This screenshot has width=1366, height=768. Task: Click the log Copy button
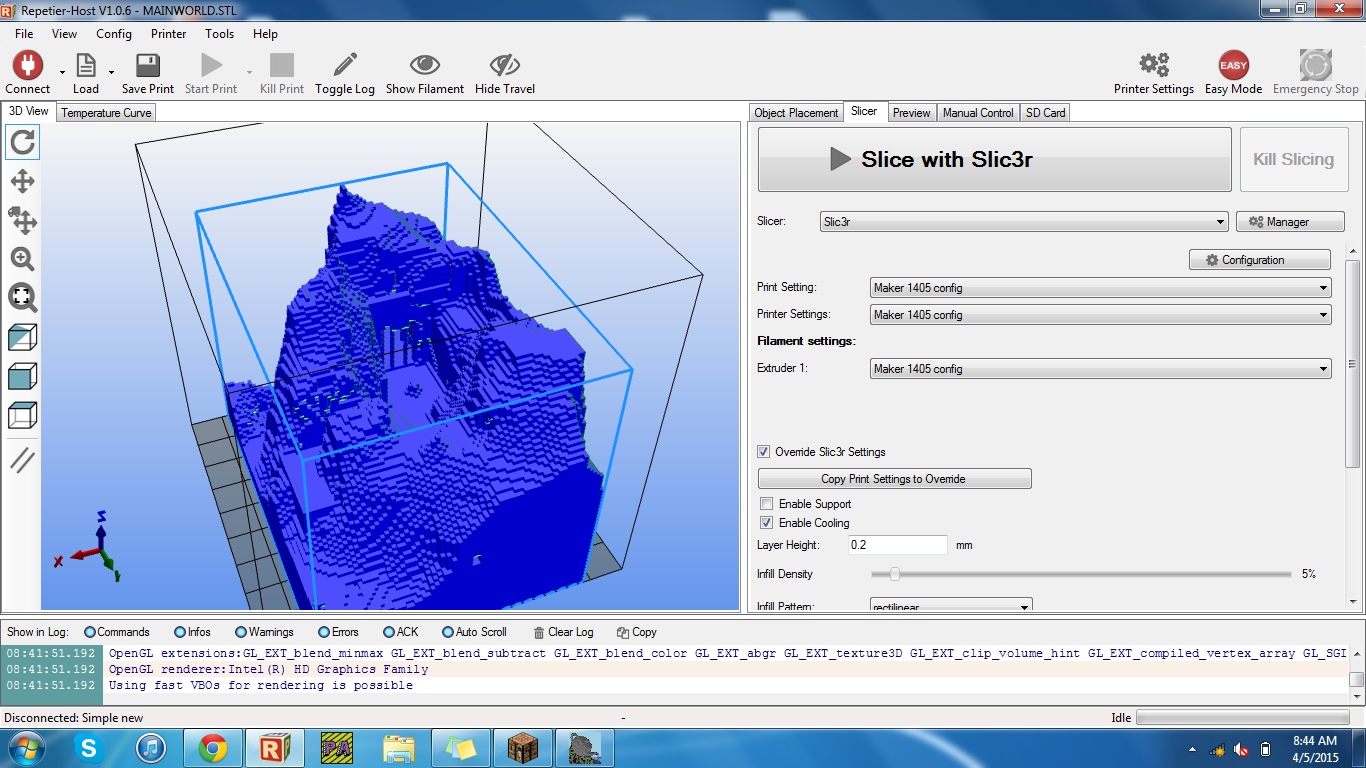click(637, 632)
